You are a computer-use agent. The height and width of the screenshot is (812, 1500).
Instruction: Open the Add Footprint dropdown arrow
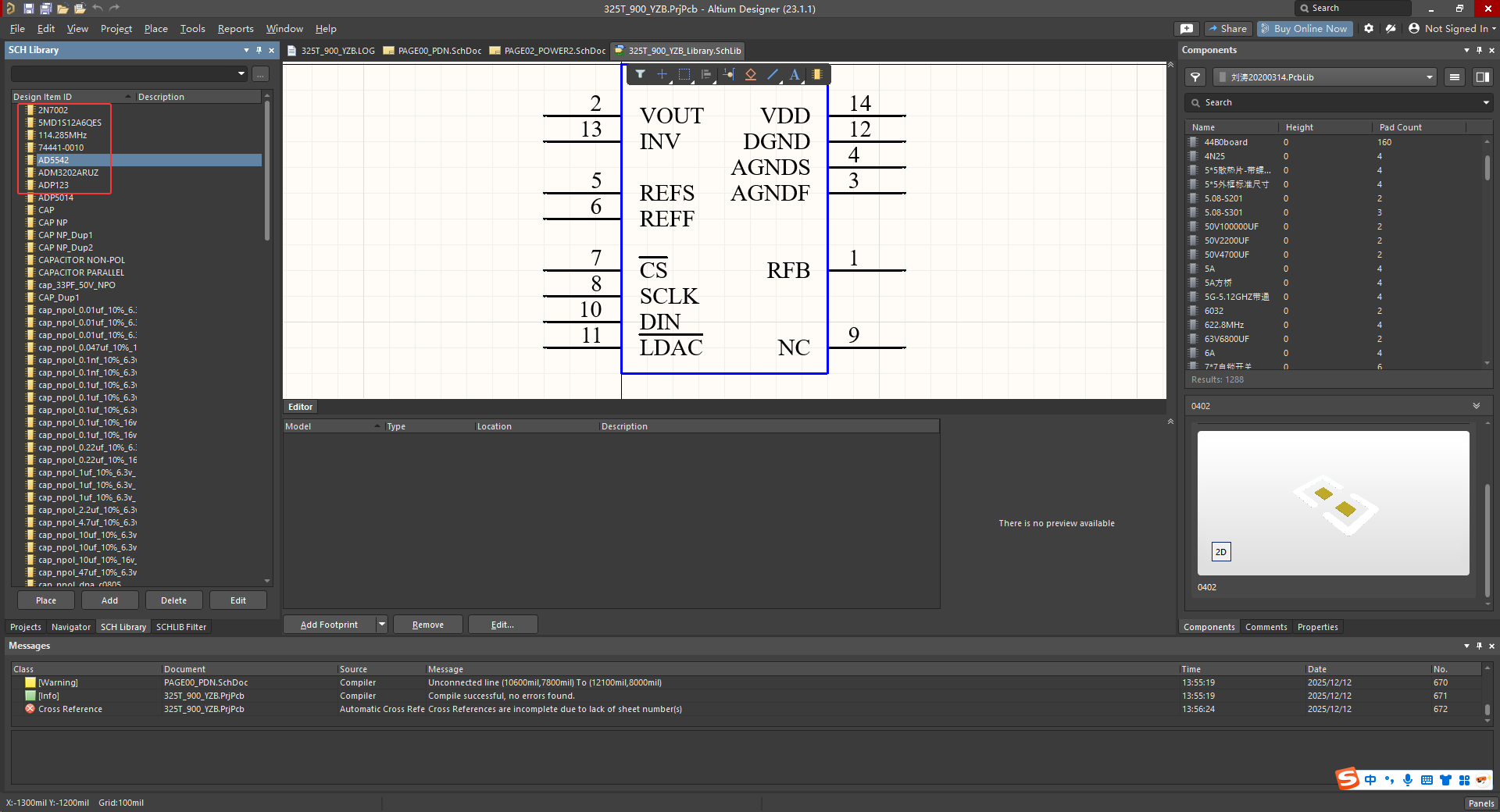pos(381,625)
